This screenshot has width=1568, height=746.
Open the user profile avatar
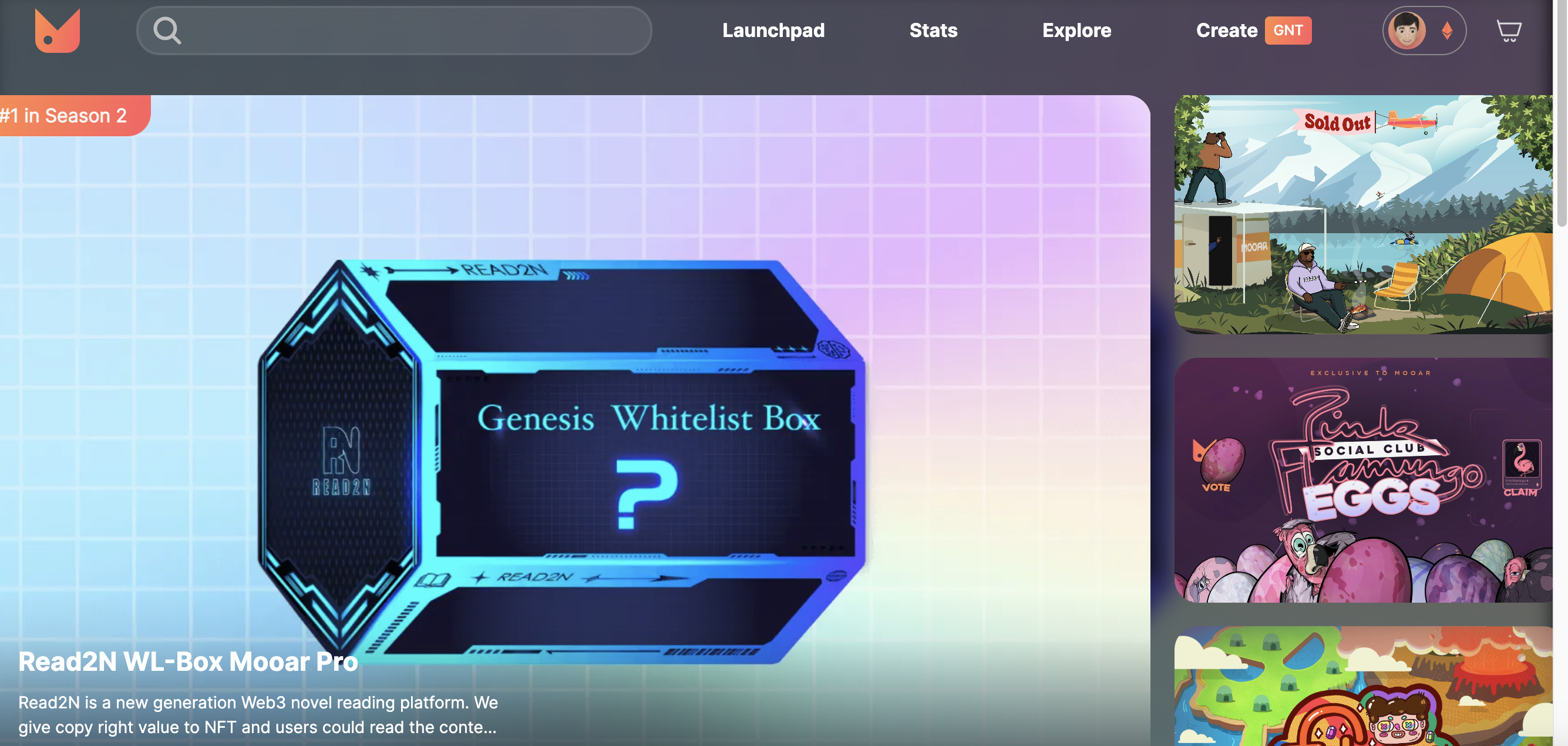click(1406, 31)
